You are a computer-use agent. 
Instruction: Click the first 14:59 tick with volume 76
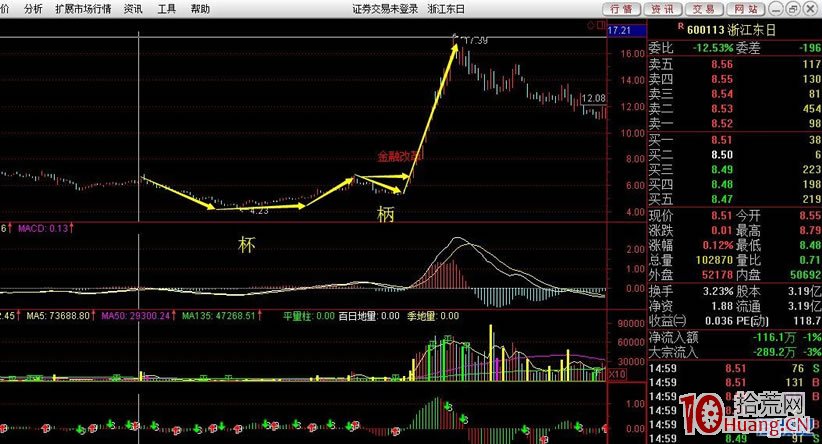point(736,369)
